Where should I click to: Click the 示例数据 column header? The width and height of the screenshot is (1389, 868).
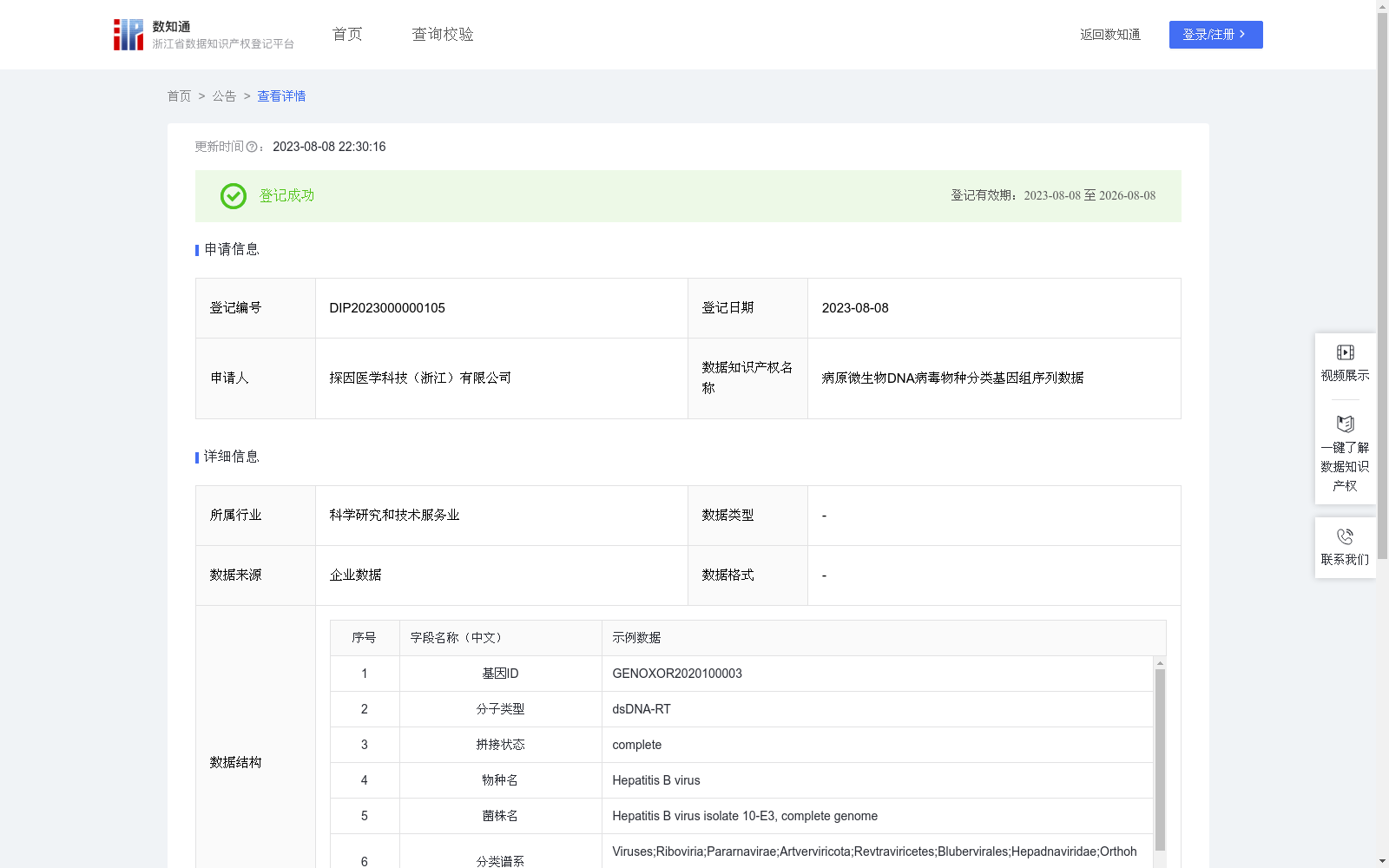point(636,638)
